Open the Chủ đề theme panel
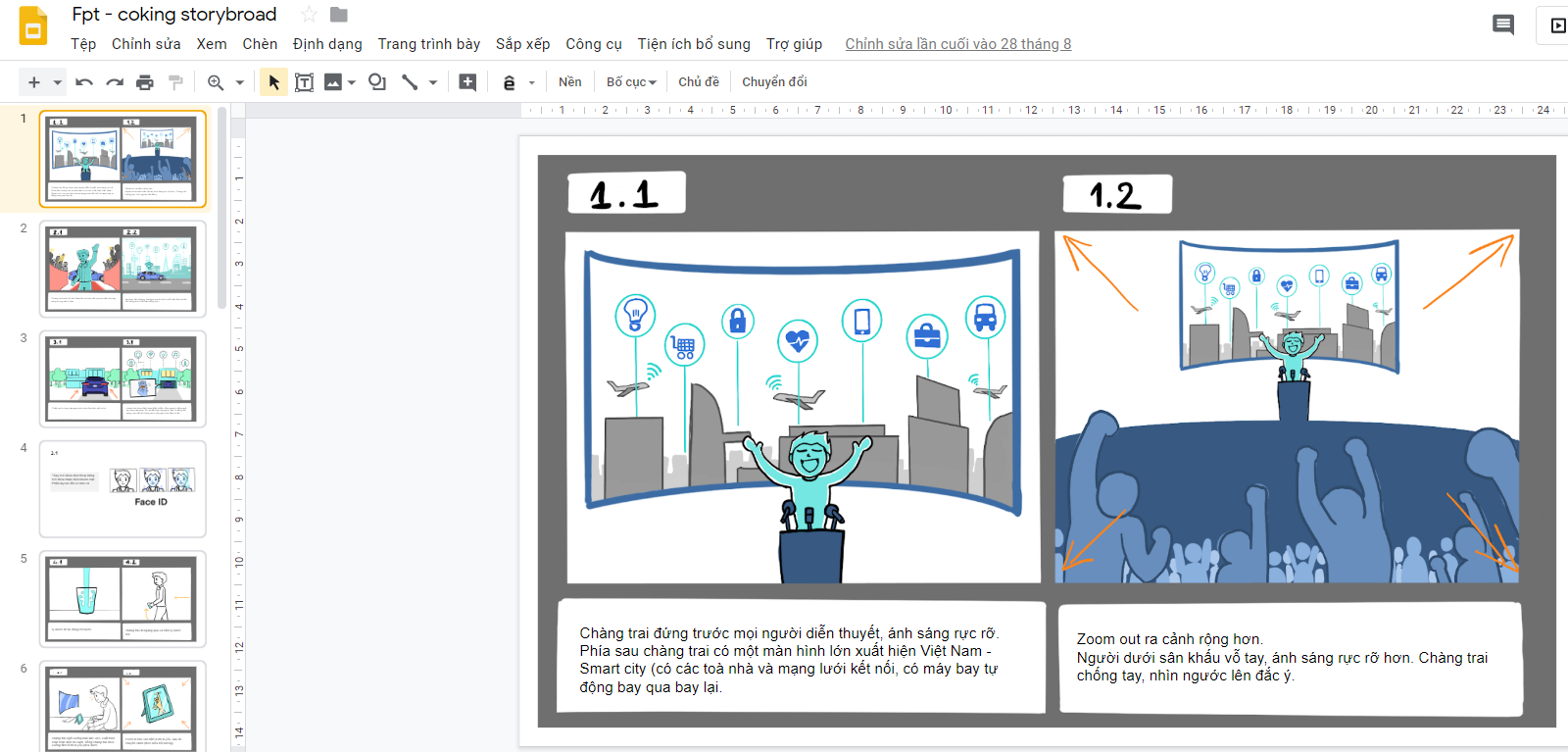Image resolution: width=1568 pixels, height=752 pixels. point(699,82)
